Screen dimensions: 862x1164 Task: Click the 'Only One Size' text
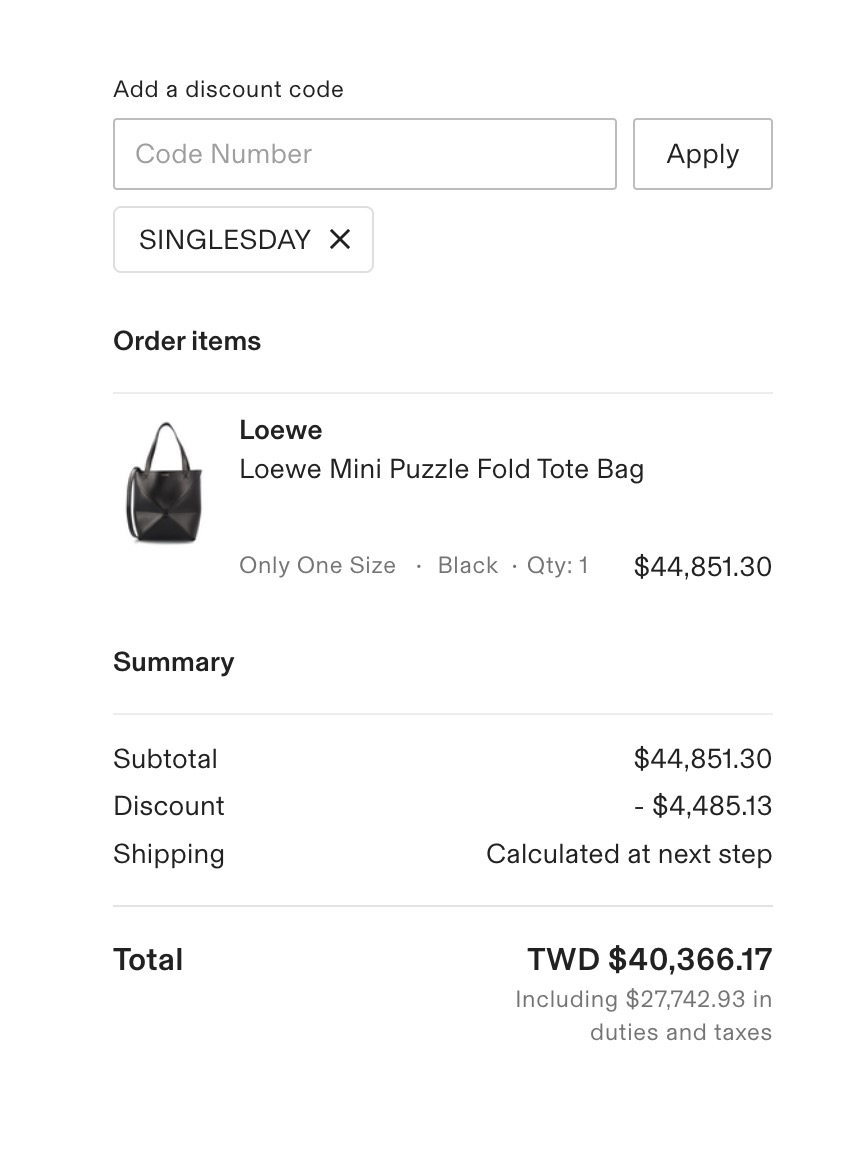coord(317,565)
